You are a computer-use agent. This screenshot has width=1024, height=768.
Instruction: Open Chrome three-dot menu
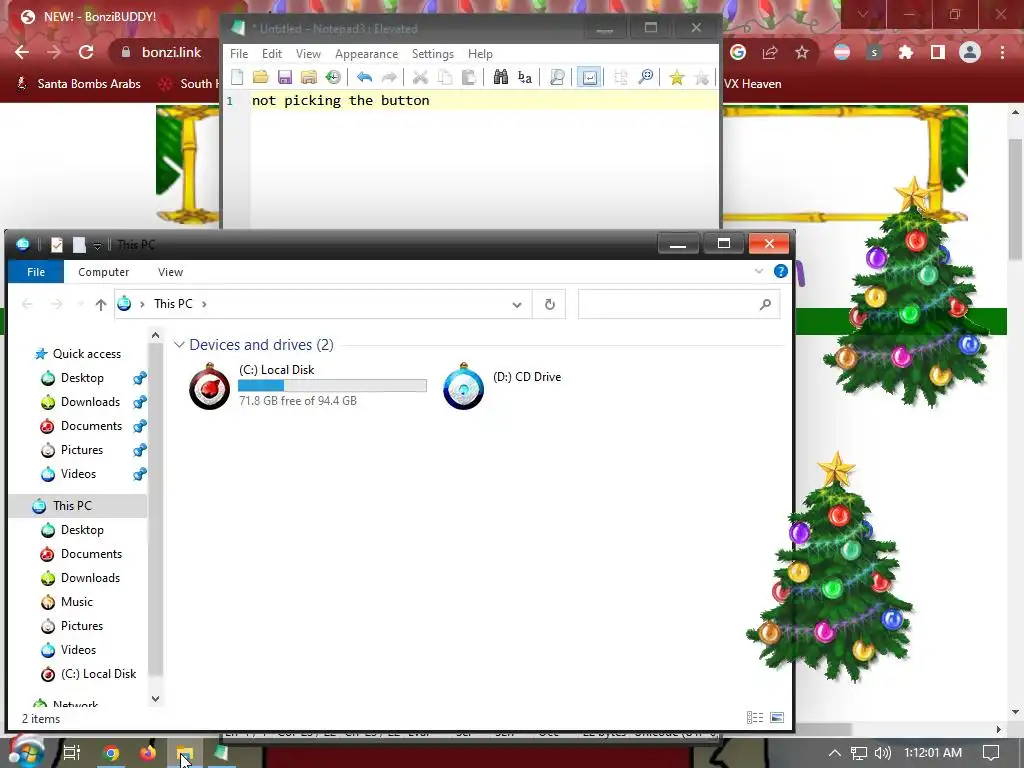[x=1002, y=52]
